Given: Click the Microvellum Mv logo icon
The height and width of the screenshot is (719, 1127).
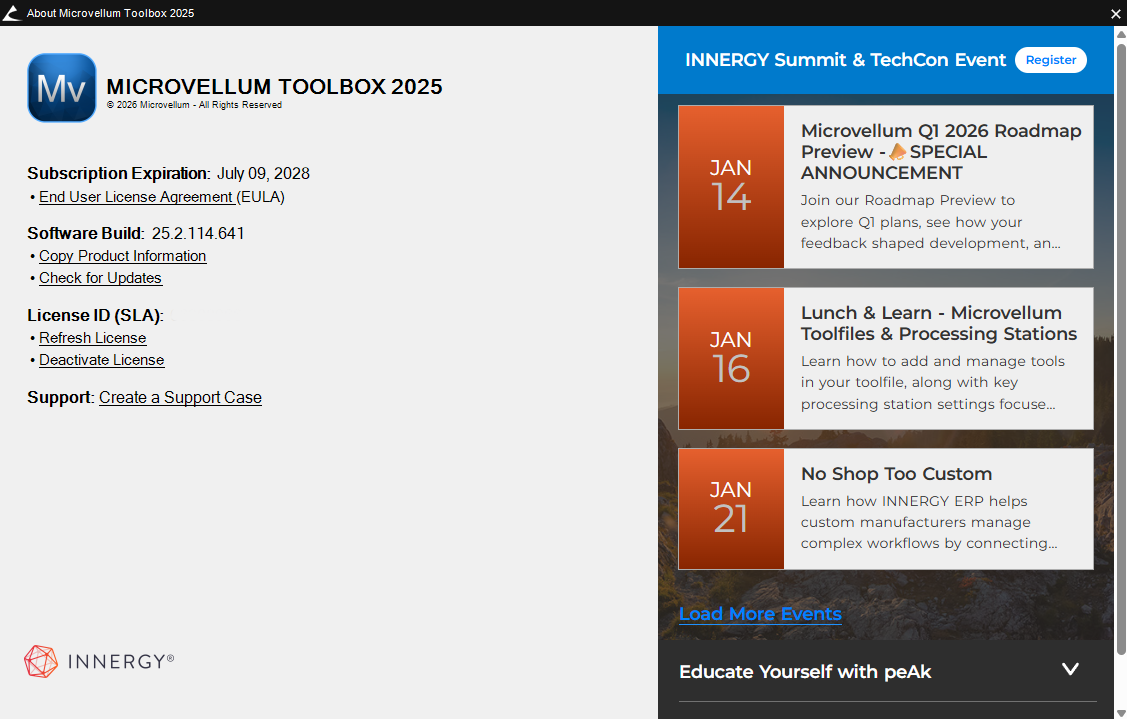Looking at the screenshot, I should pyautogui.click(x=62, y=88).
